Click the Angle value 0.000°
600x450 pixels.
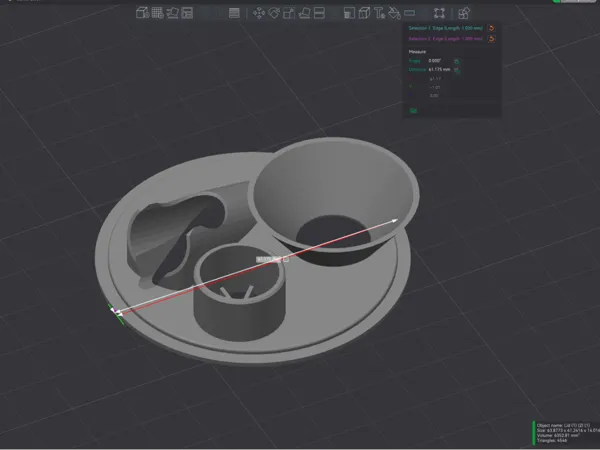(435, 61)
